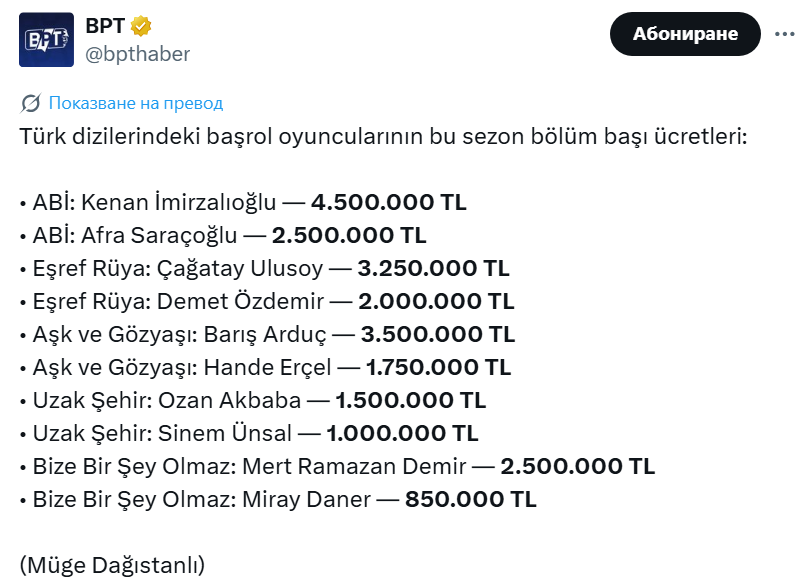Image resolution: width=800 pixels, height=587 pixels.
Task: Click the (Müge Dağıstanlı) source text
Action: coord(112,566)
